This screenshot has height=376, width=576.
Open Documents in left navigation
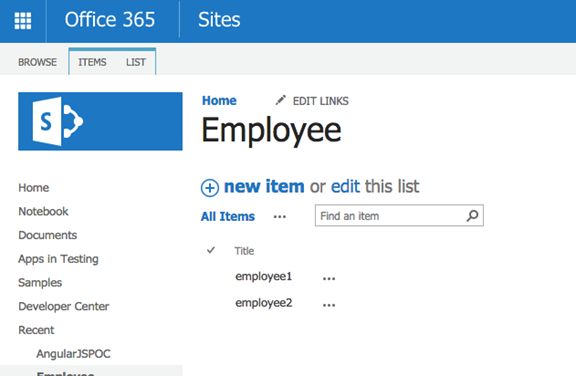click(x=48, y=235)
